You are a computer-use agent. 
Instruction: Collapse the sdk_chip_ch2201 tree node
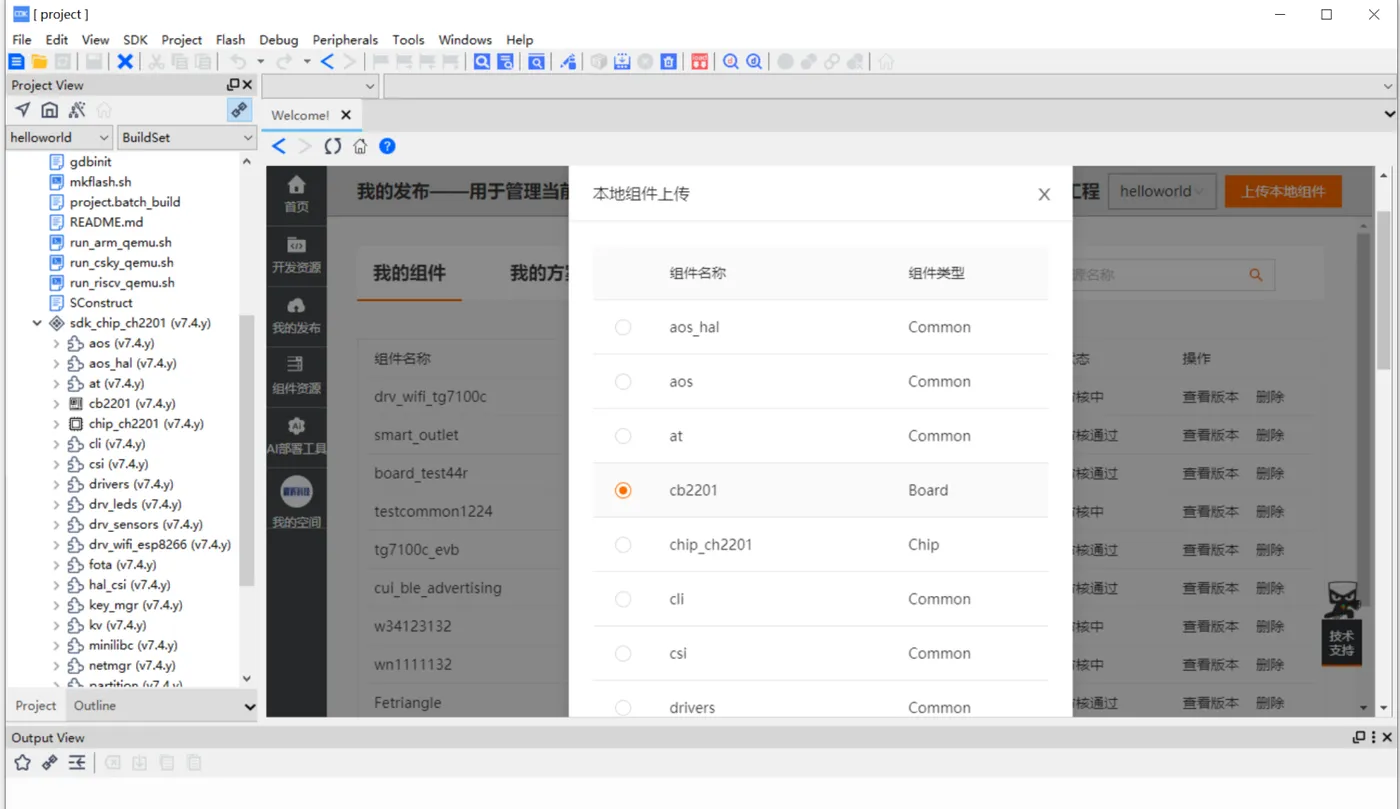(37, 323)
